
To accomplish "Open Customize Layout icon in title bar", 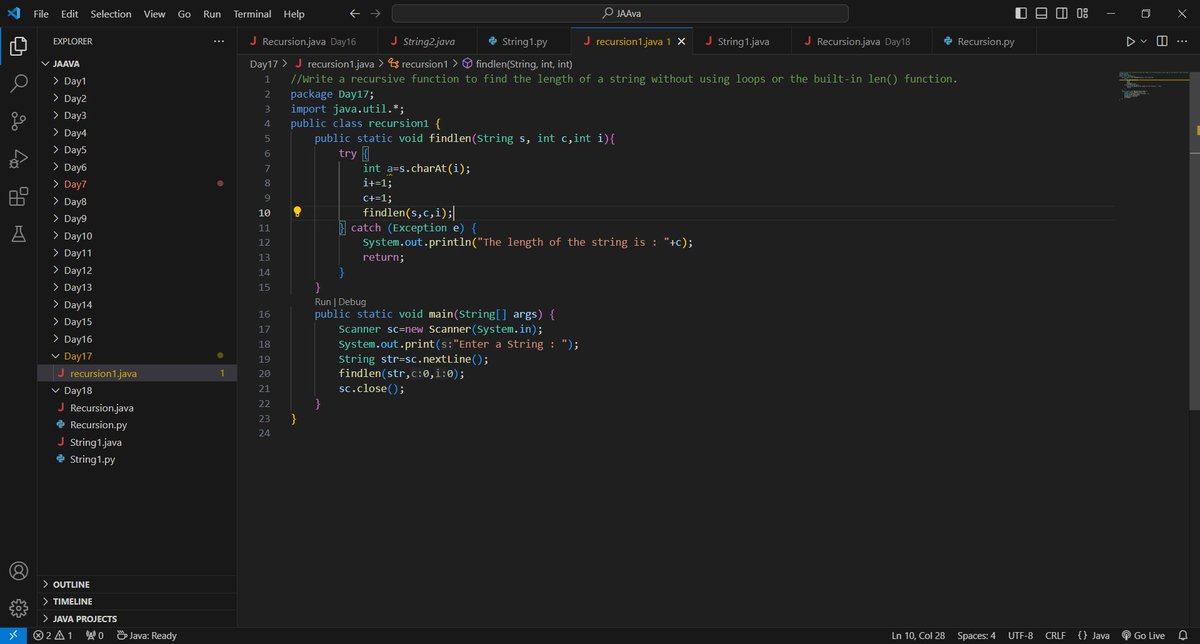I will [1084, 14].
